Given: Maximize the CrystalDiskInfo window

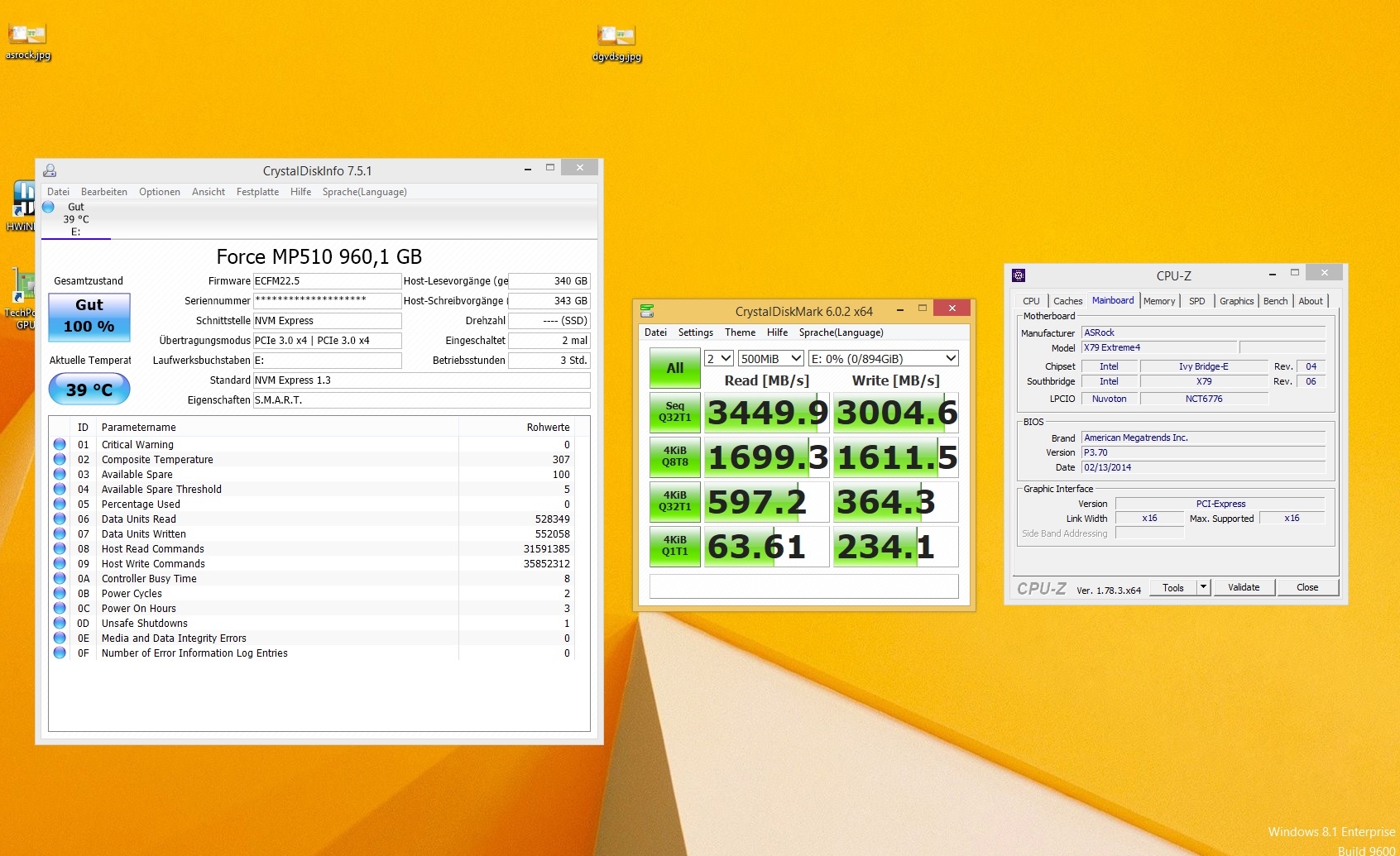Looking at the screenshot, I should [x=550, y=168].
